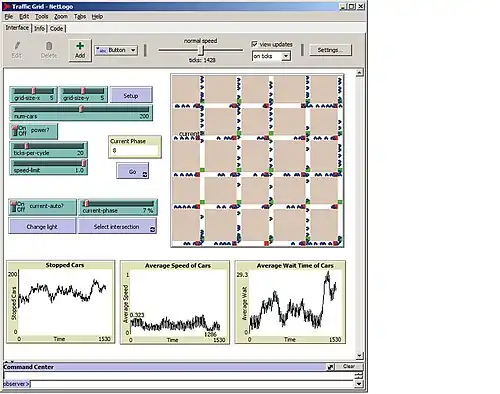This screenshot has width=500, height=394.
Task: Click the Average Wait Time of Cars plot
Action: tap(290, 302)
